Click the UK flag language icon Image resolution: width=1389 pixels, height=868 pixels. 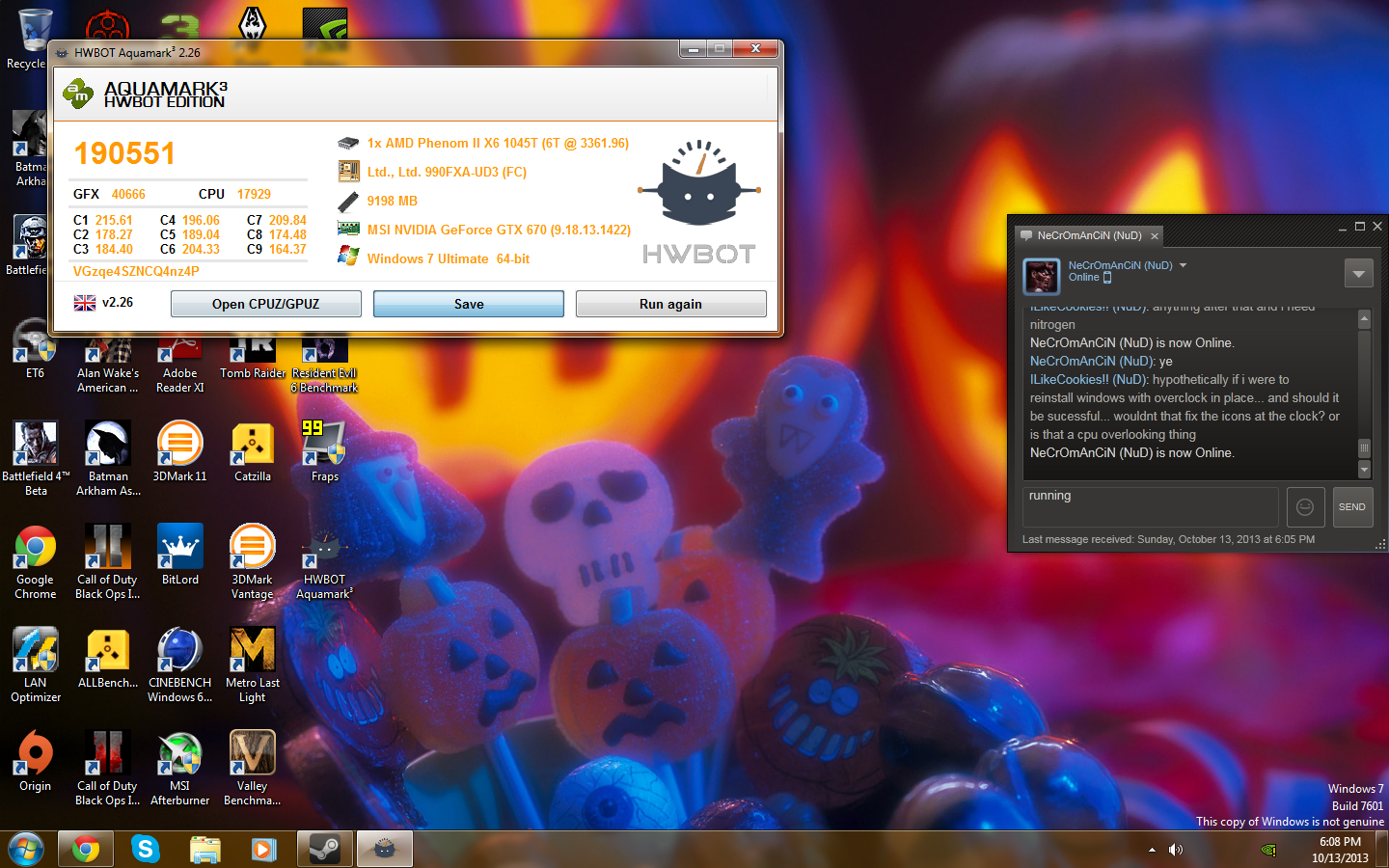click(85, 303)
